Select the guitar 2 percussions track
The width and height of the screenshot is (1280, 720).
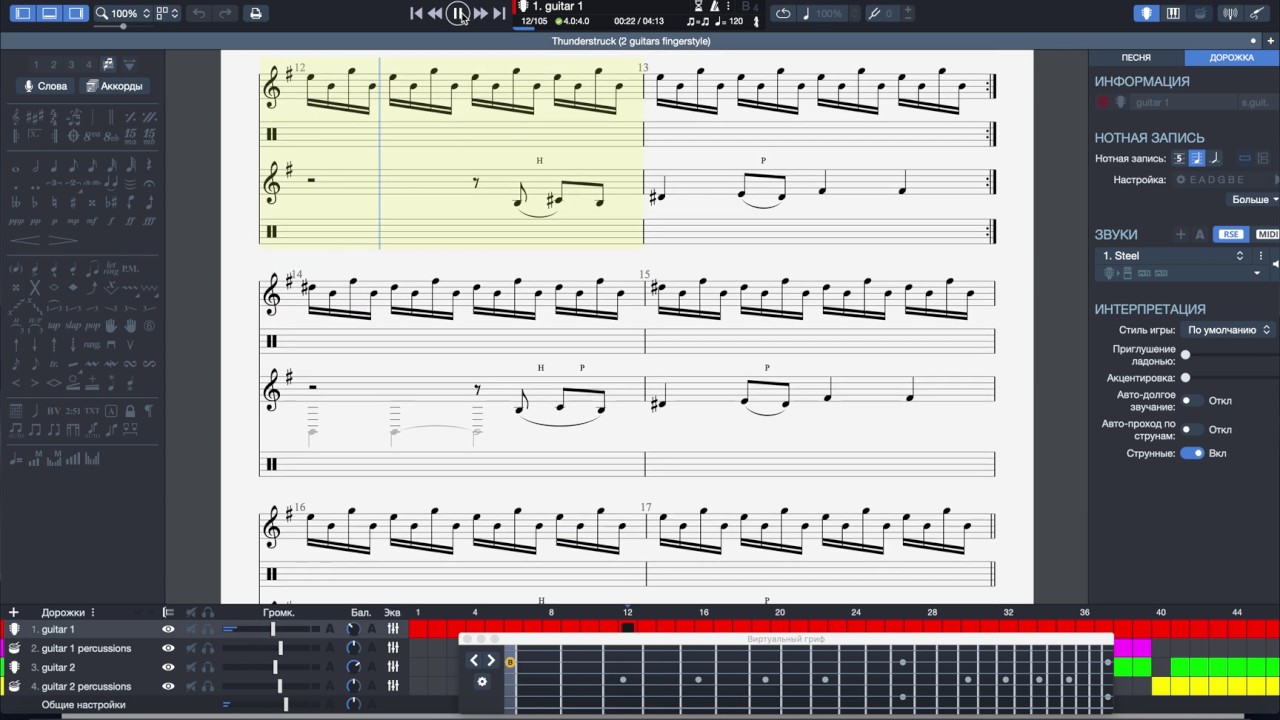[85, 686]
